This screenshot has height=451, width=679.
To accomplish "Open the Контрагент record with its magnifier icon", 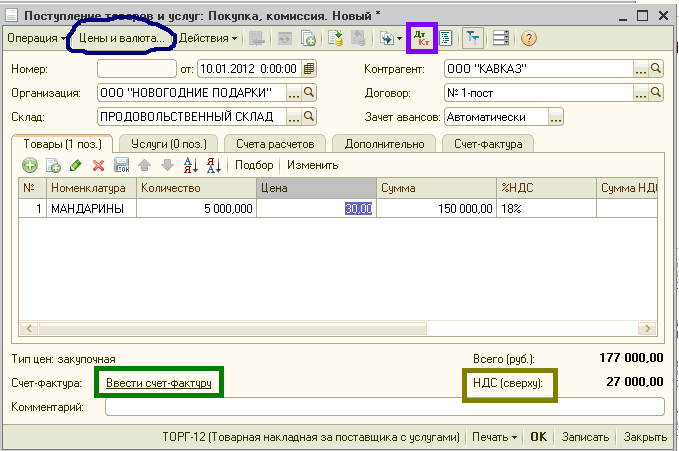I will tap(656, 68).
